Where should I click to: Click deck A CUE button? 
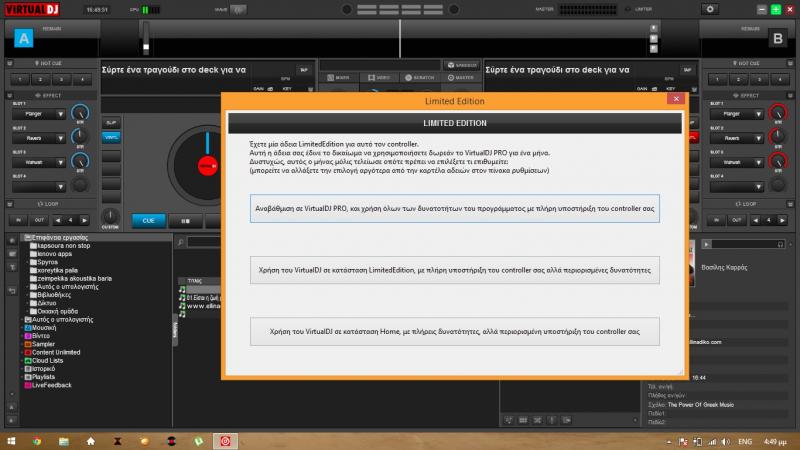point(148,220)
